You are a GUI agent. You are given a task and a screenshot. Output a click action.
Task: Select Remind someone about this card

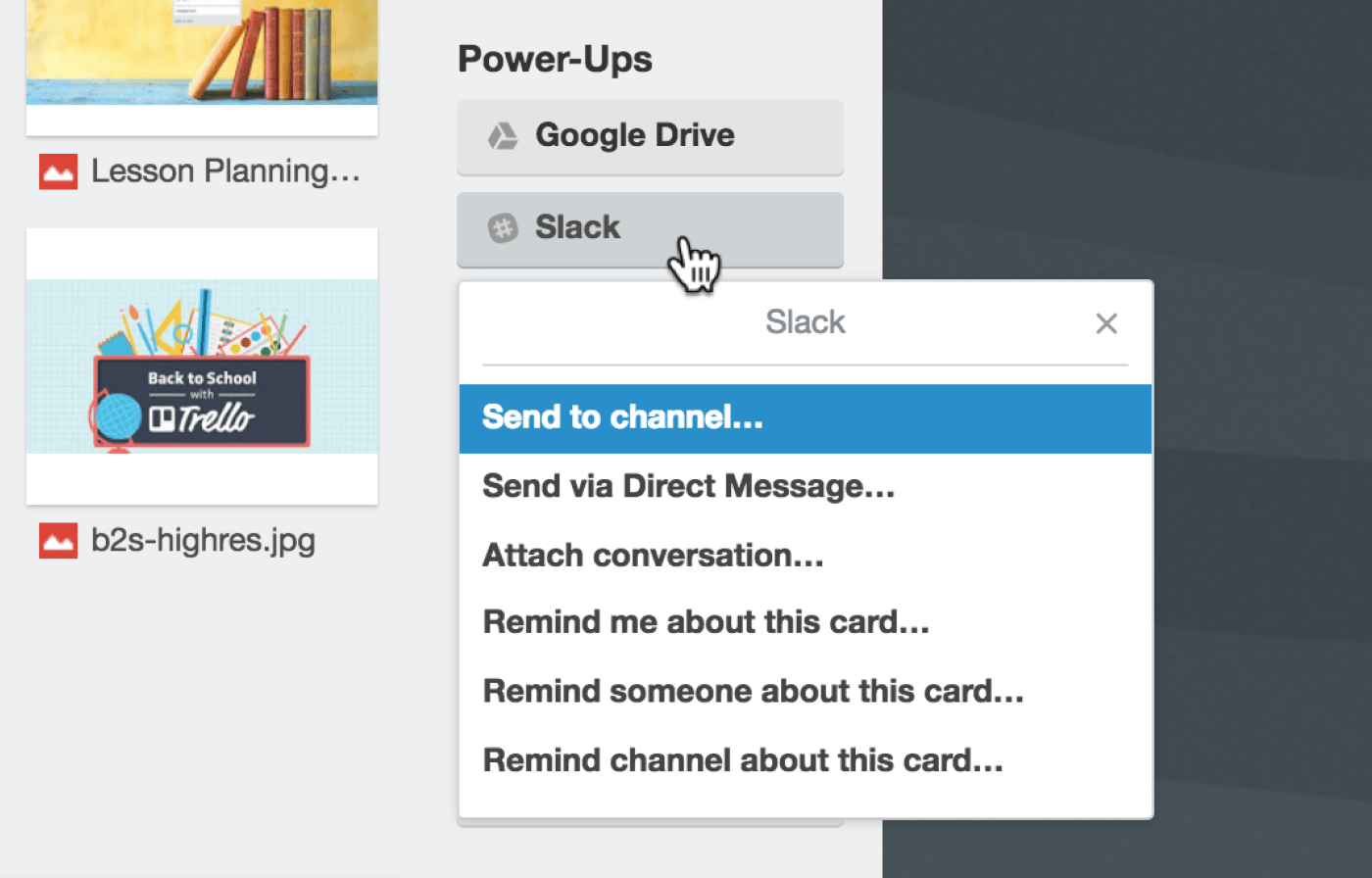[x=753, y=691]
